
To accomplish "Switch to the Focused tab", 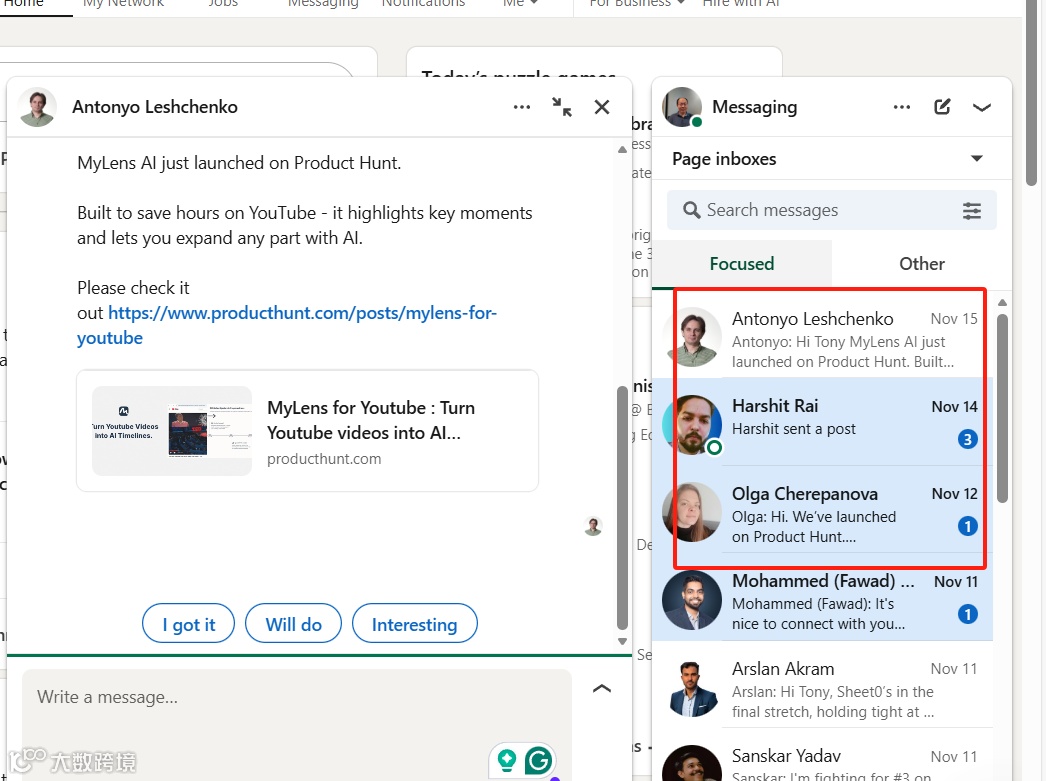I will (742, 264).
